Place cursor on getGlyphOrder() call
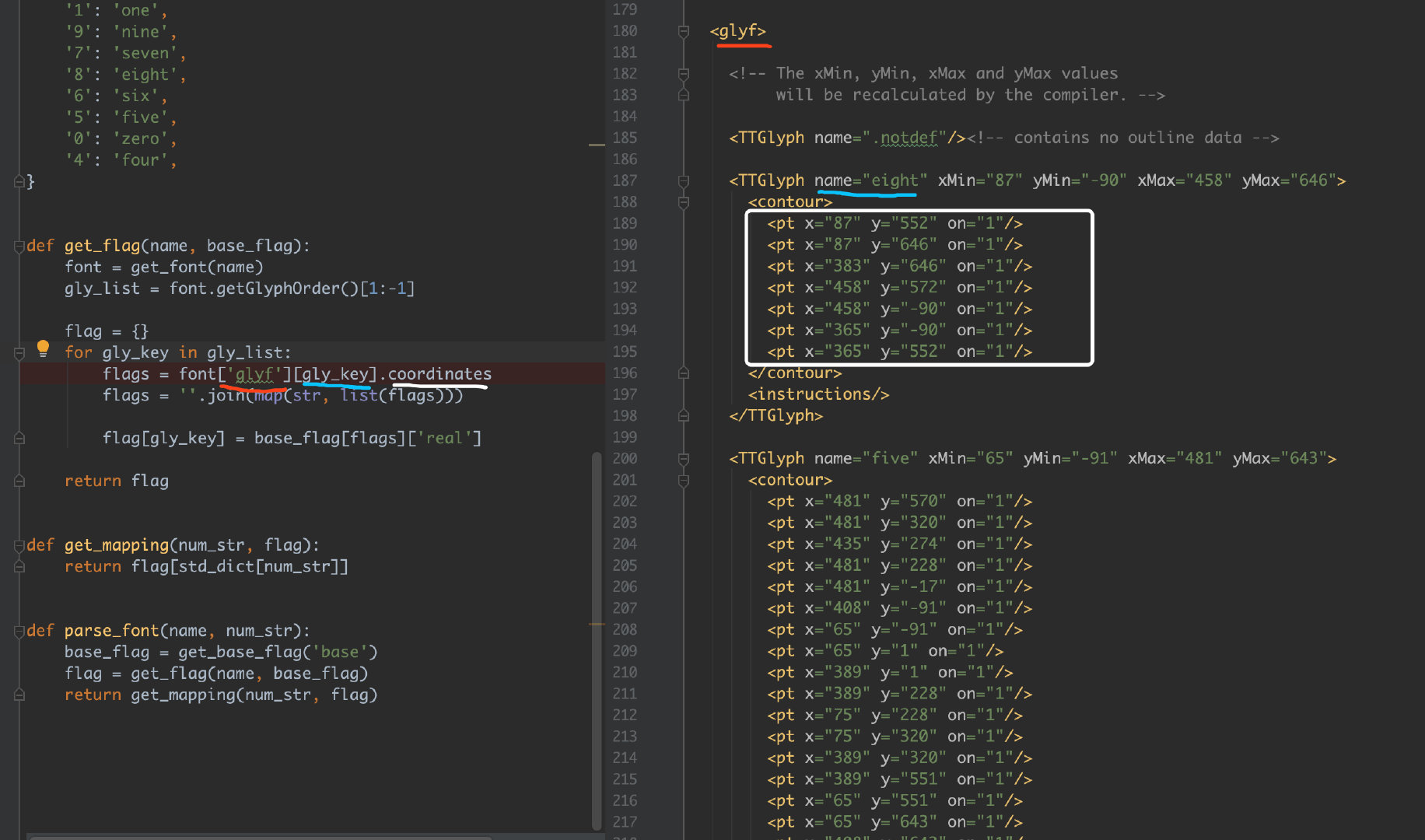This screenshot has width=1425, height=840. click(286, 289)
